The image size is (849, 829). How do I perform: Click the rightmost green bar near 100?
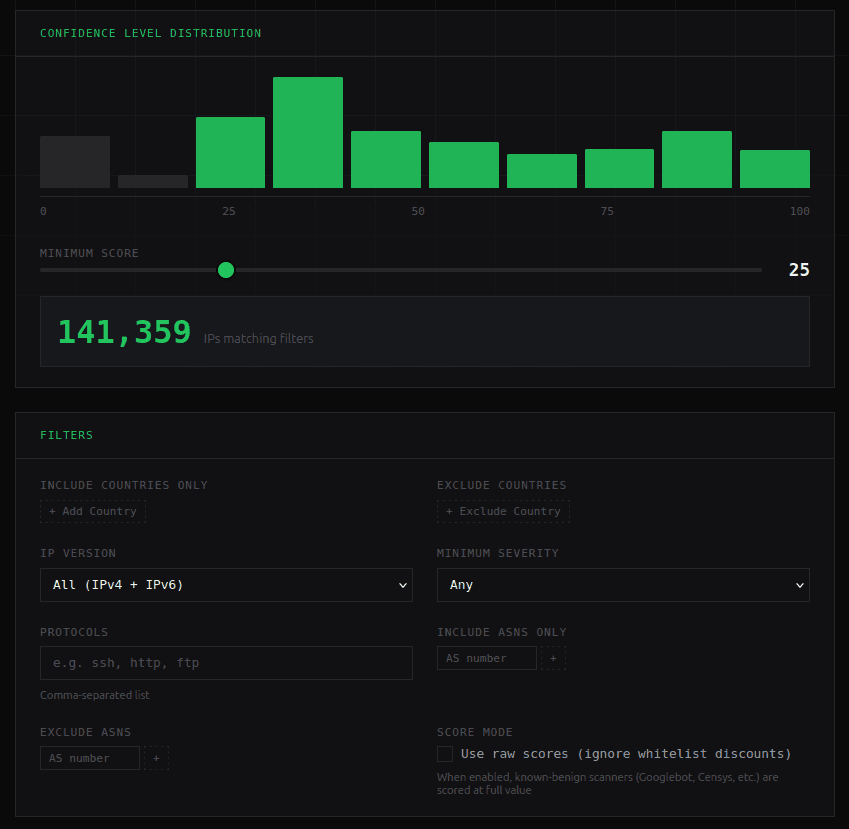click(775, 168)
